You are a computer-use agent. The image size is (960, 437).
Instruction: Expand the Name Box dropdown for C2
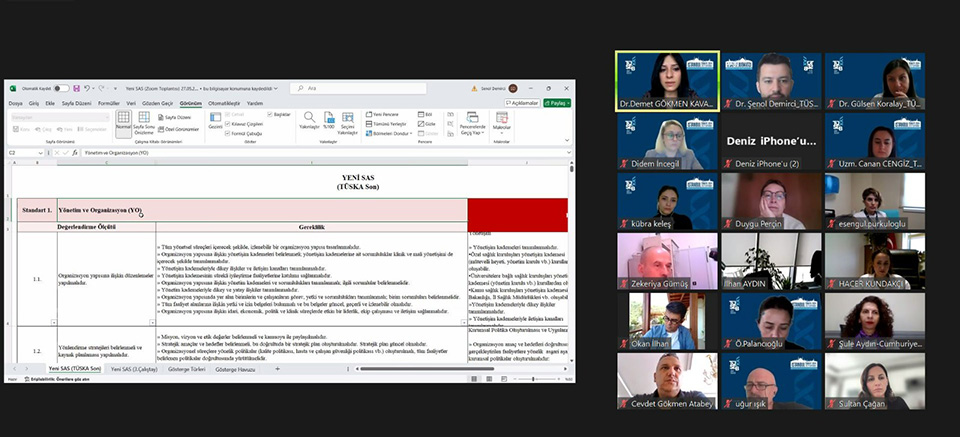[x=39, y=153]
